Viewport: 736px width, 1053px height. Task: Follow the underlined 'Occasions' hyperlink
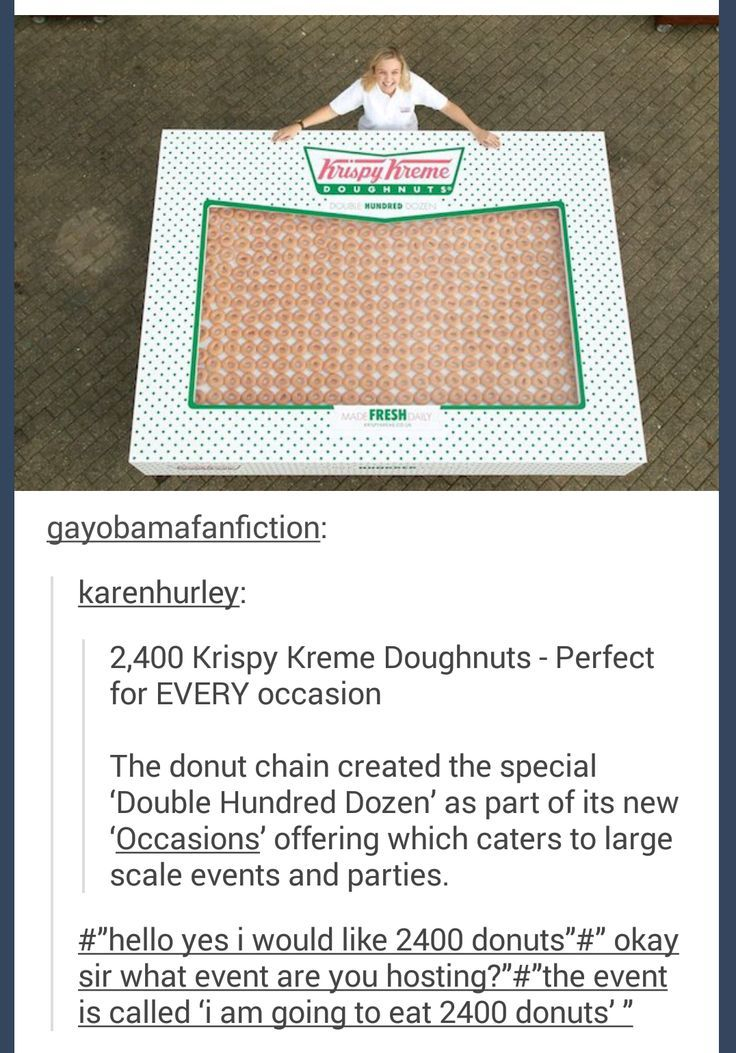pos(187,839)
